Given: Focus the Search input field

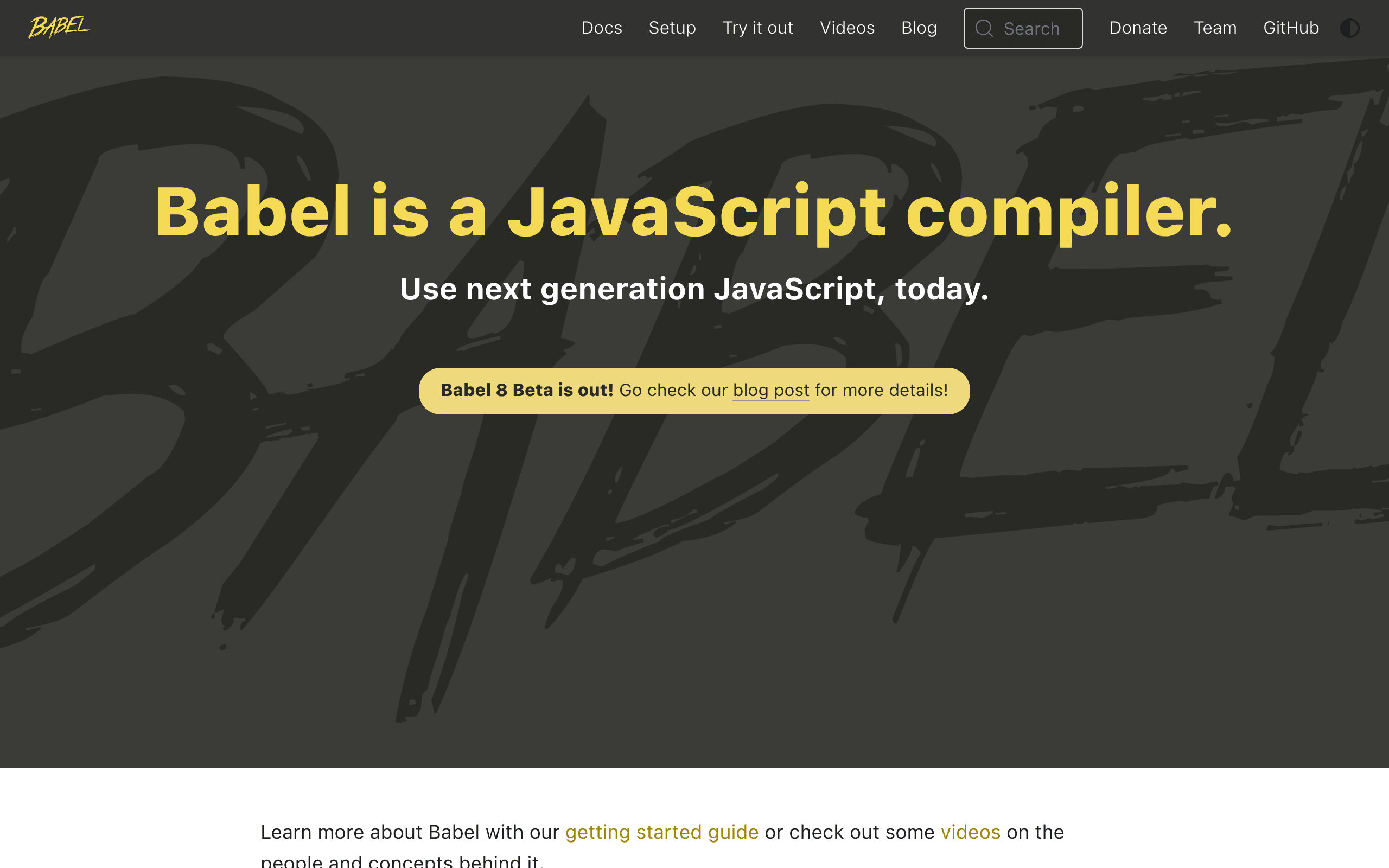Looking at the screenshot, I should 1023,28.
